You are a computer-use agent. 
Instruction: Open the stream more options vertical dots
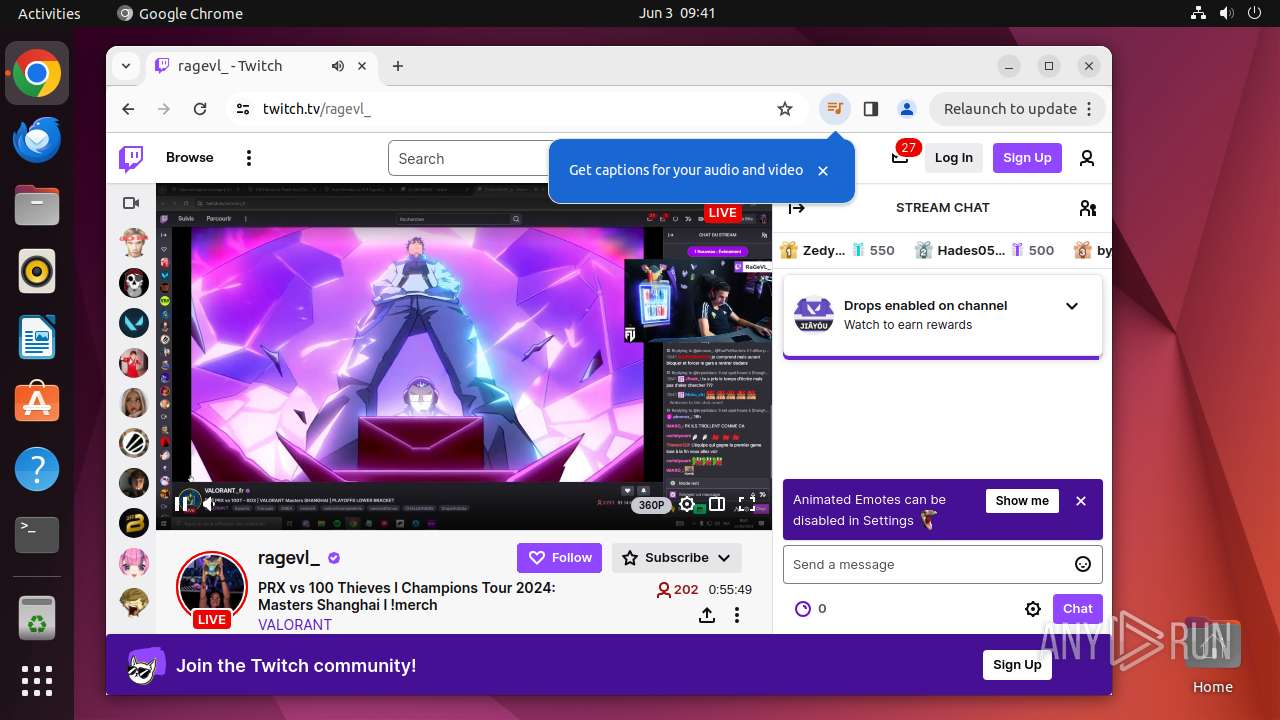click(x=737, y=615)
